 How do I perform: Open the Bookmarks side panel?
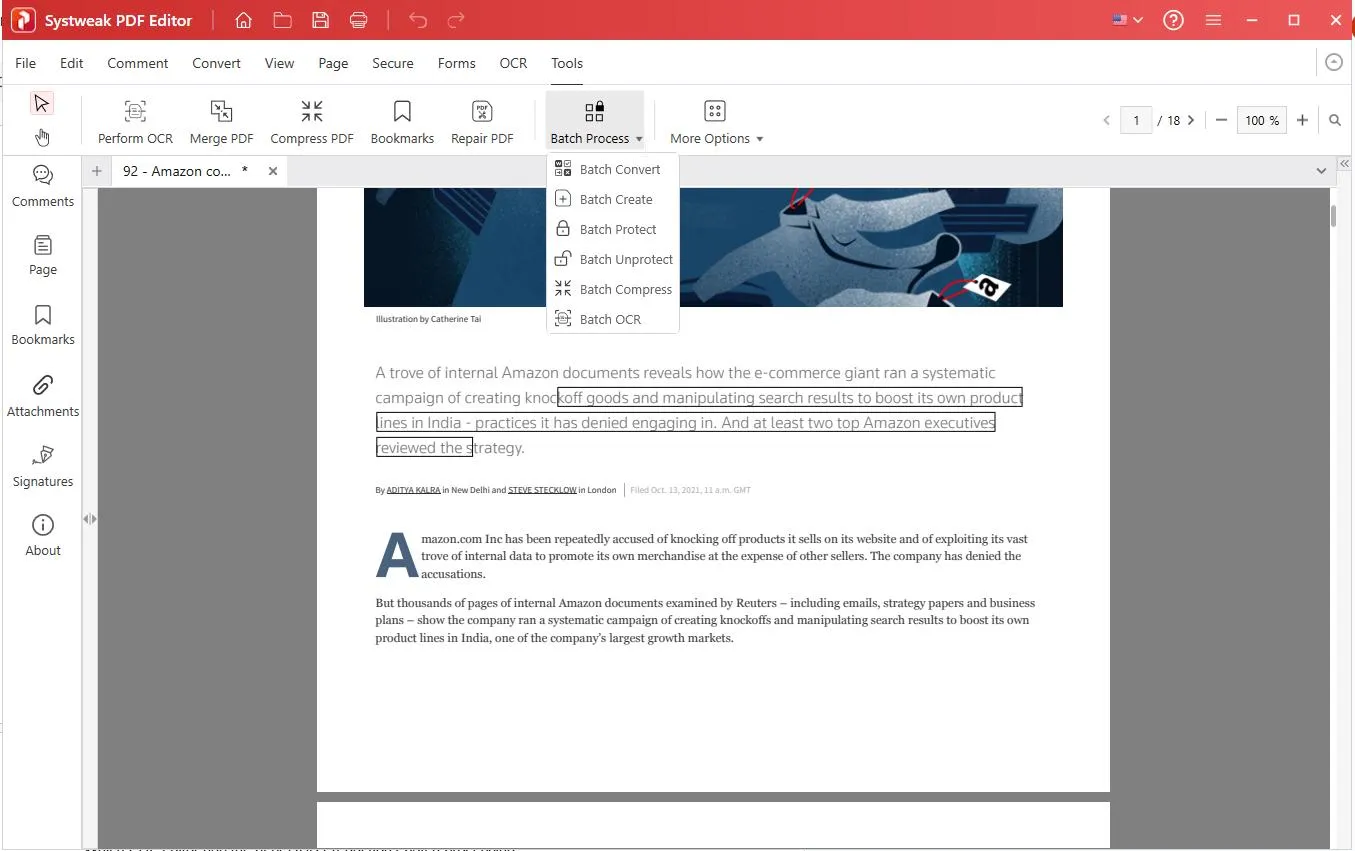(43, 325)
